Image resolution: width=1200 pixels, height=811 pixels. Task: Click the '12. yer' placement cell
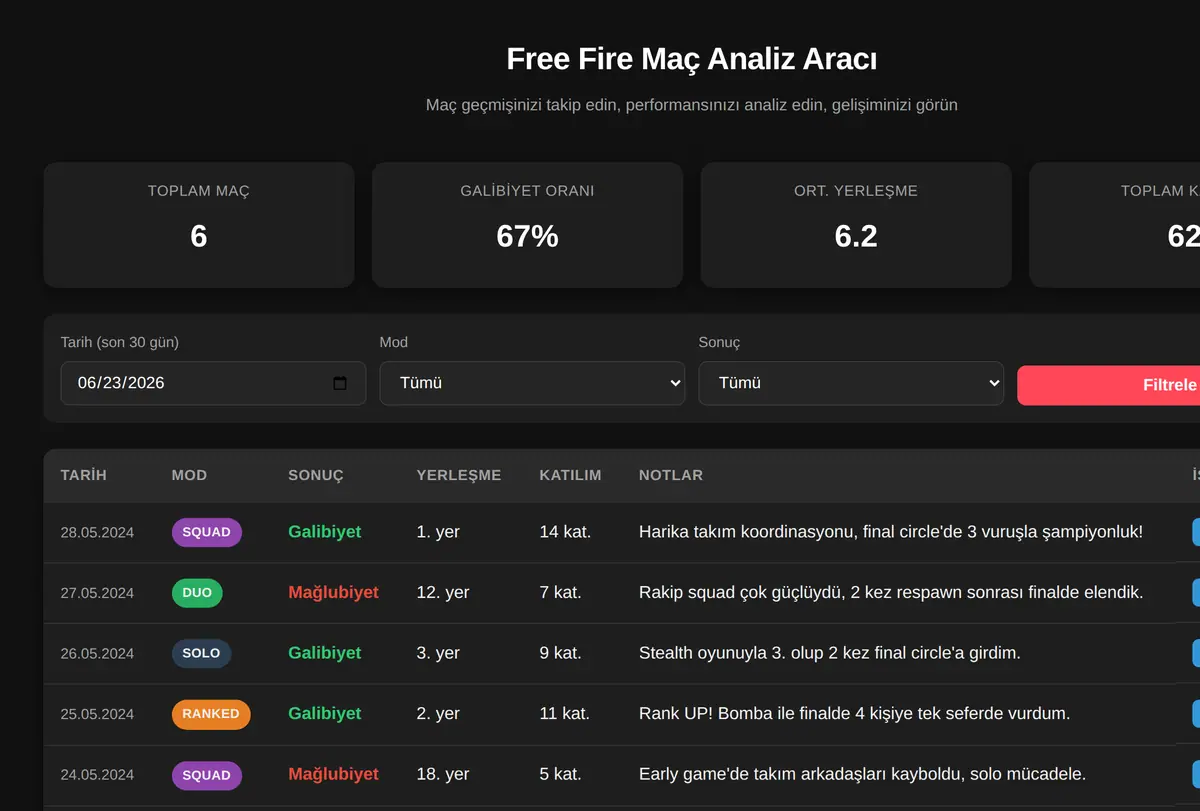[x=443, y=593]
